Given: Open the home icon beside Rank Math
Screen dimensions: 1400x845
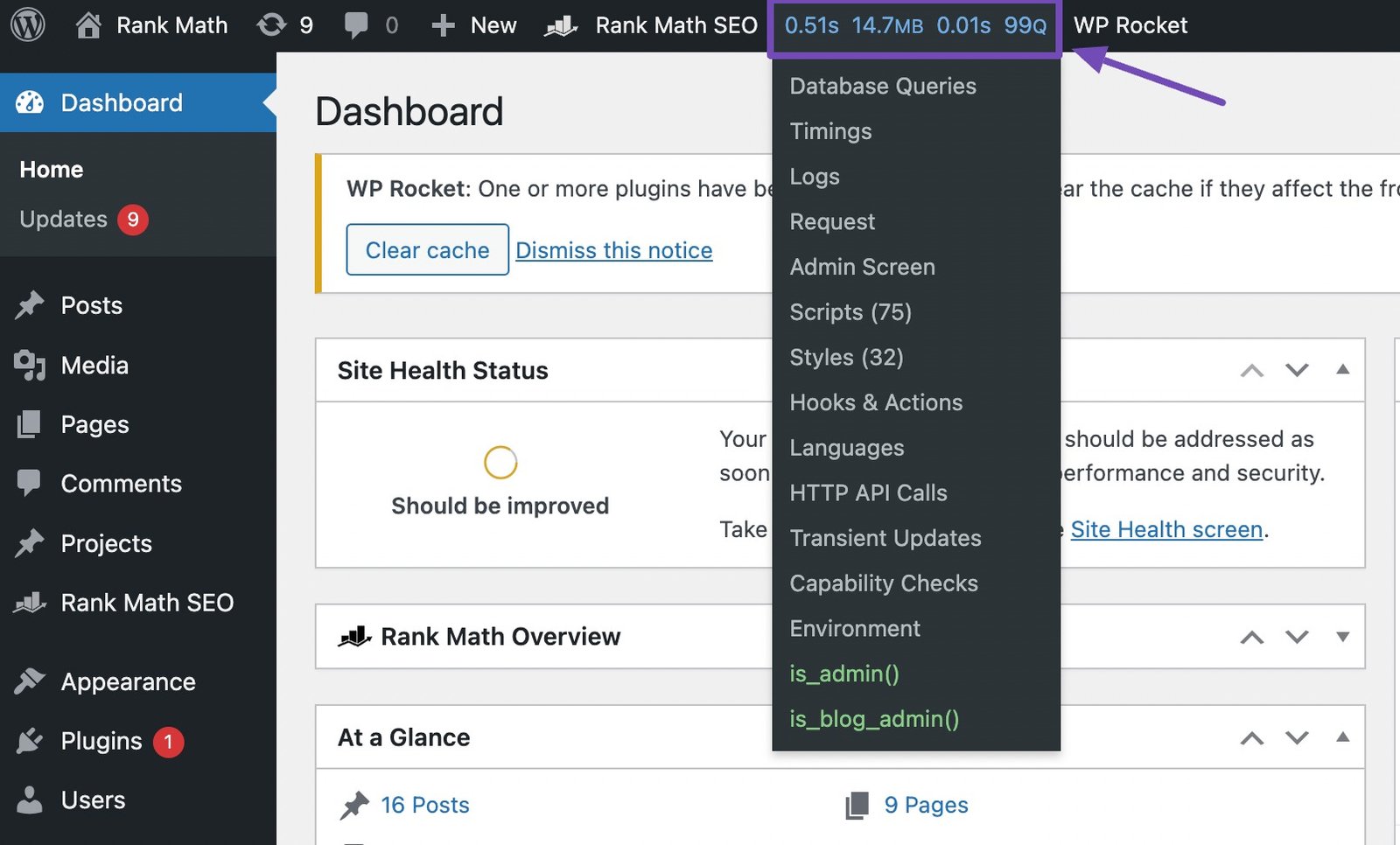Looking at the screenshot, I should tap(87, 24).
